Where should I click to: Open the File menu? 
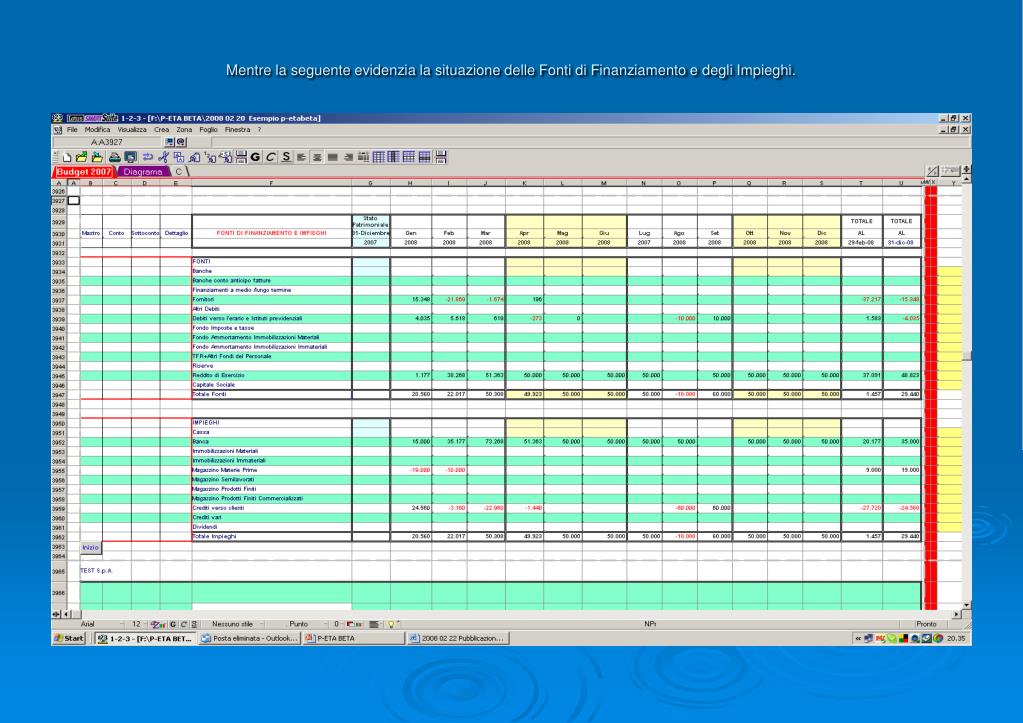coord(72,130)
